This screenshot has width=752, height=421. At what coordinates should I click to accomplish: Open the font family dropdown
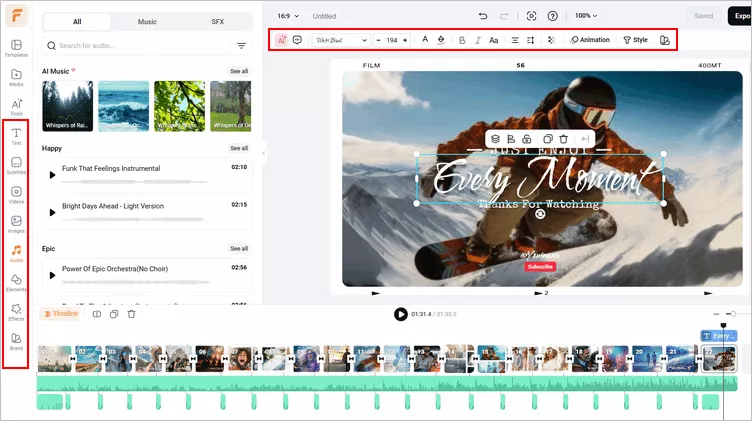[x=341, y=40]
